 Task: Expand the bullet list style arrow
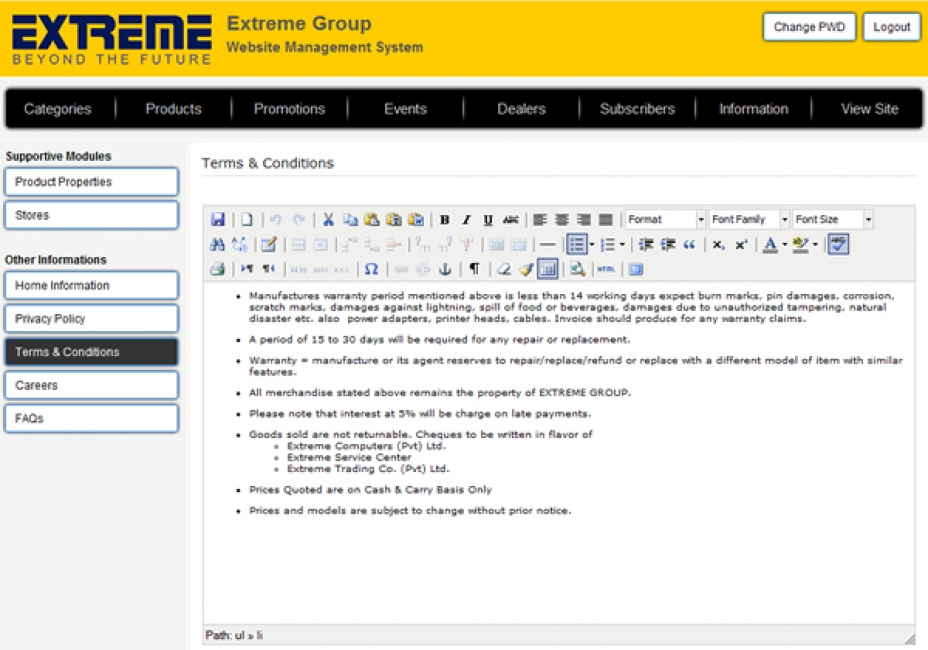point(591,244)
